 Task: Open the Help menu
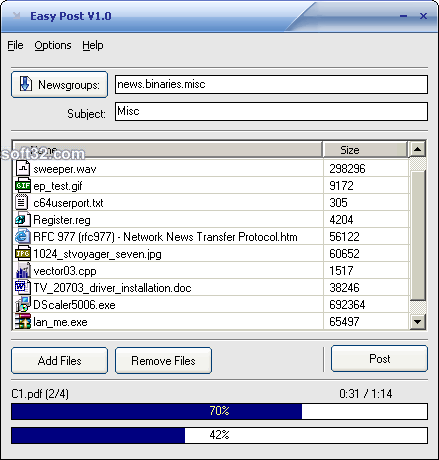(93, 45)
